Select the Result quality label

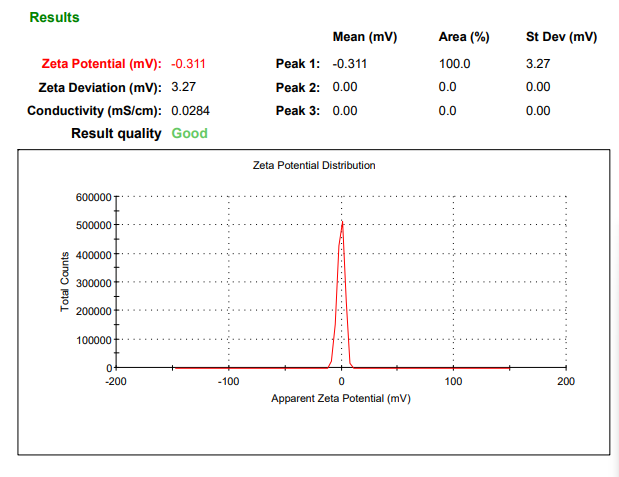[x=116, y=133]
